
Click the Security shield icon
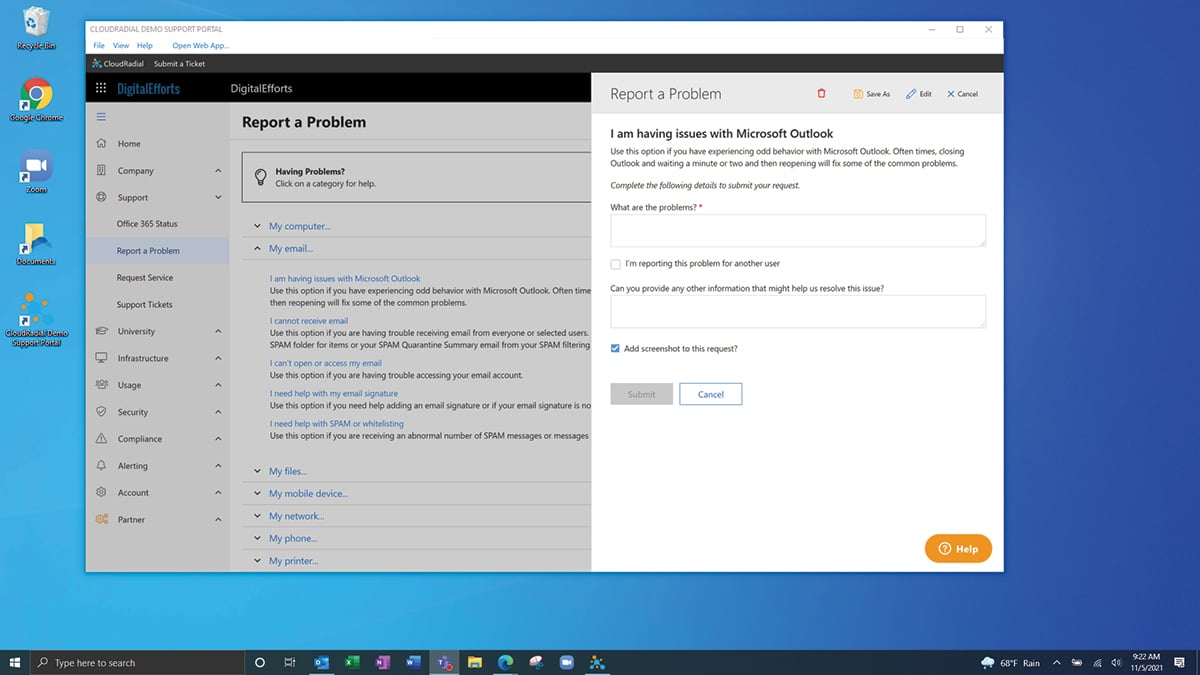[101, 412]
